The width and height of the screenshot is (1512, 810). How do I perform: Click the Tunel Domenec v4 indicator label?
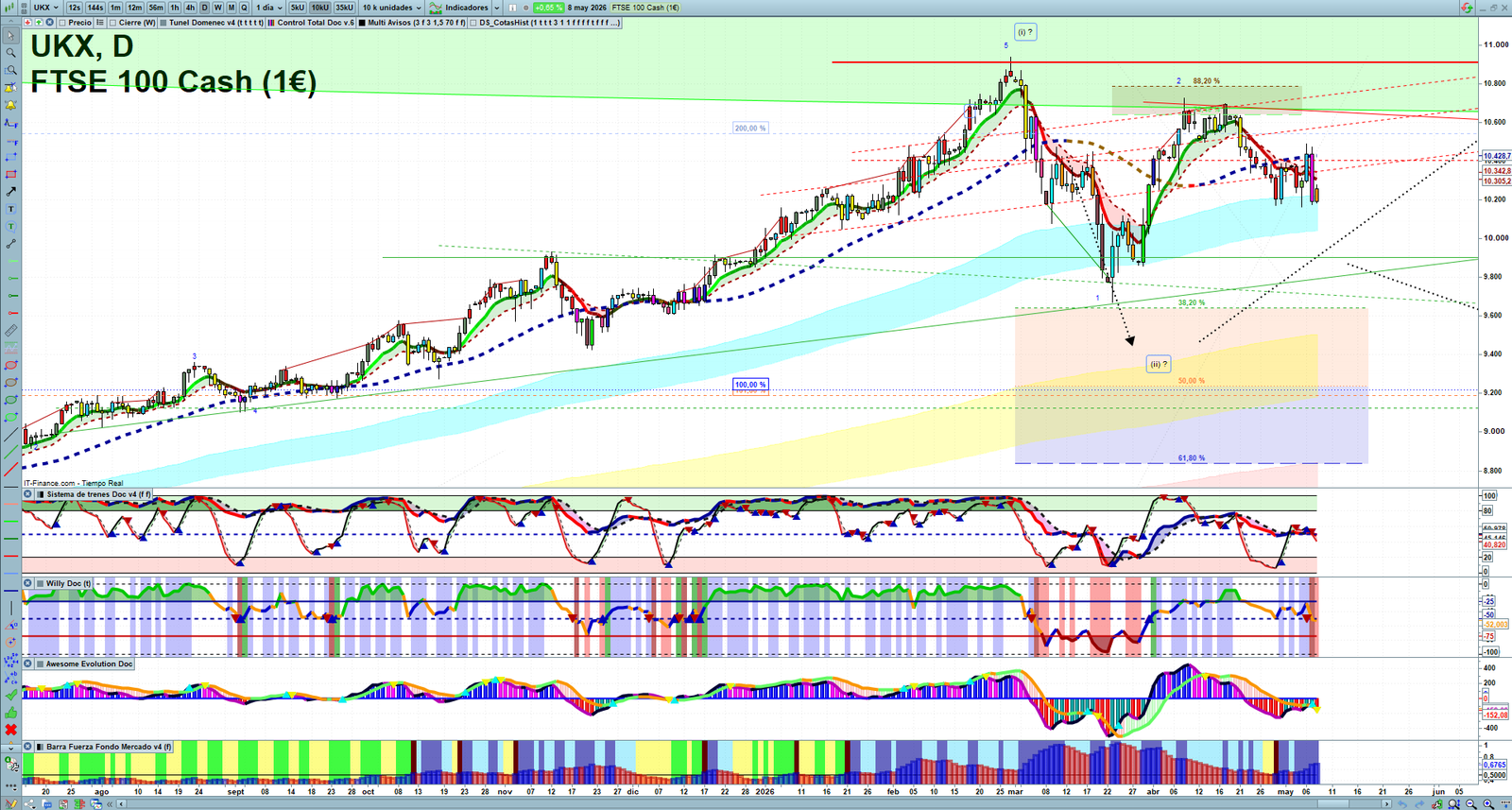point(215,23)
